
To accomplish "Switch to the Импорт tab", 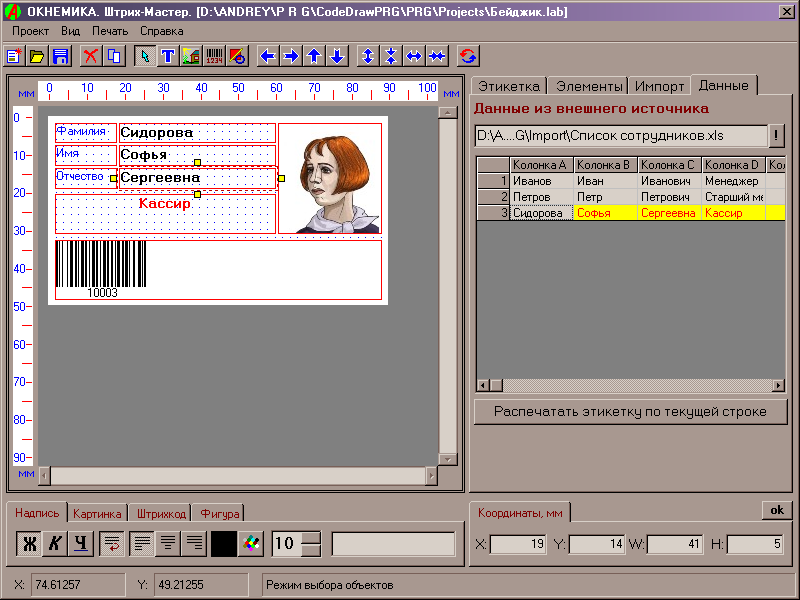I will point(660,85).
